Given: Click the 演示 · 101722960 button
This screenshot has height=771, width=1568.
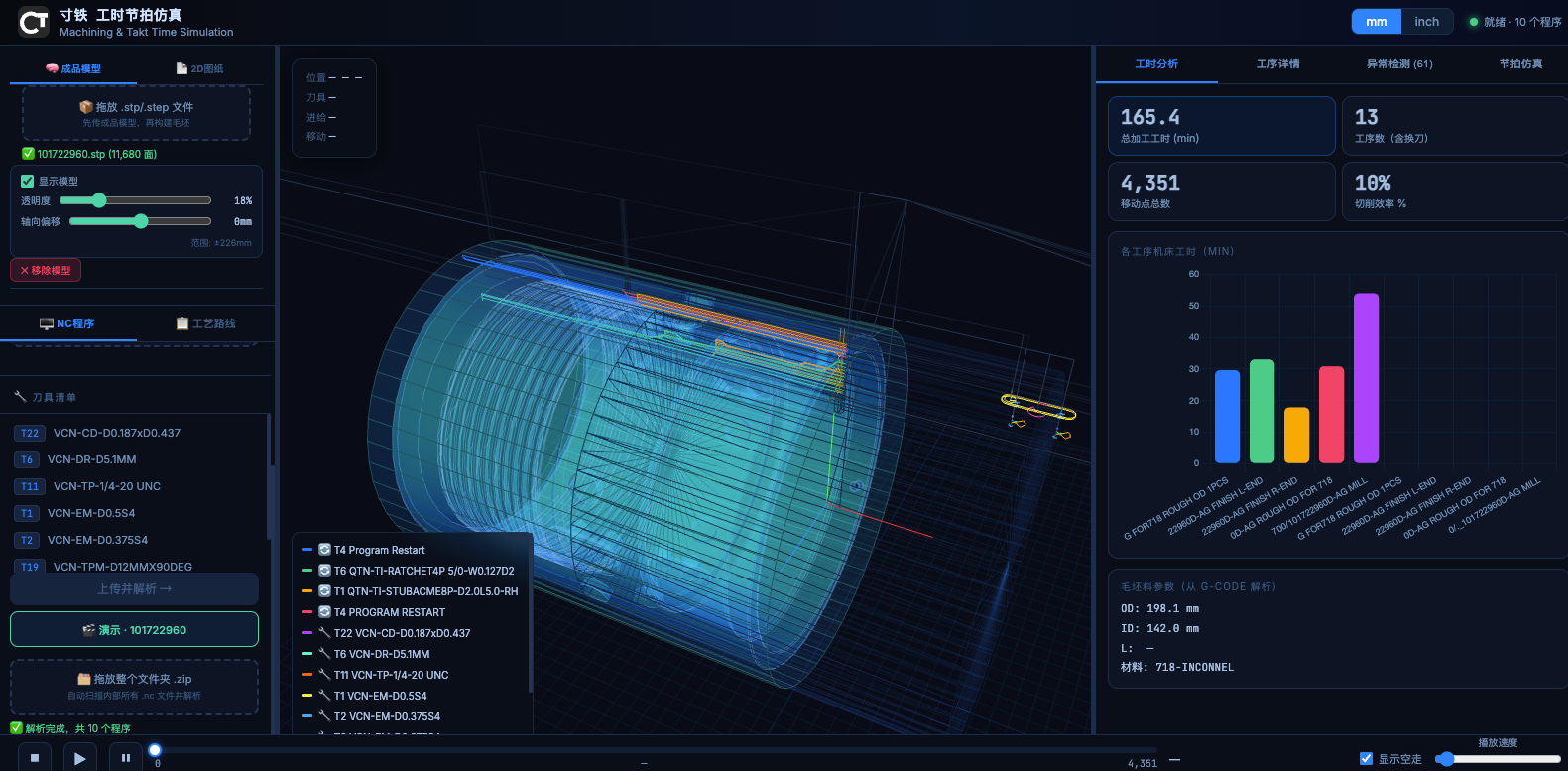Looking at the screenshot, I should (134, 629).
